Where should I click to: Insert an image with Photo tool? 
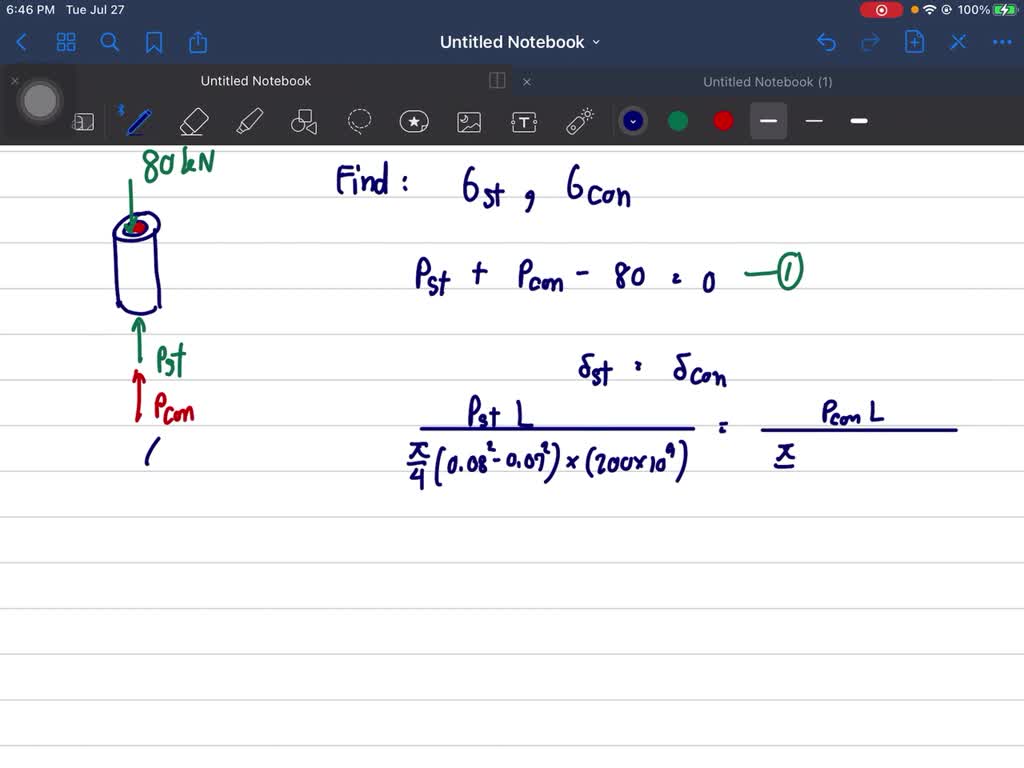point(469,122)
